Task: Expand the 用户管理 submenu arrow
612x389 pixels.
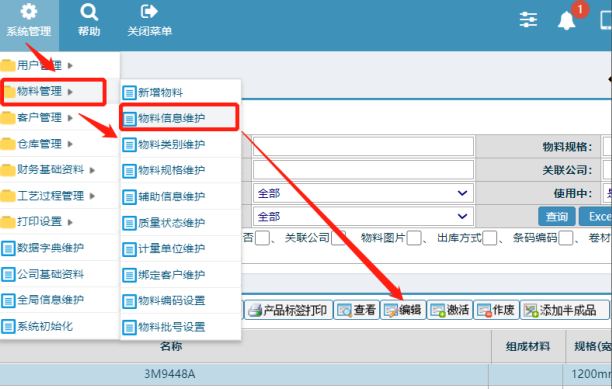Action: (x=70, y=66)
